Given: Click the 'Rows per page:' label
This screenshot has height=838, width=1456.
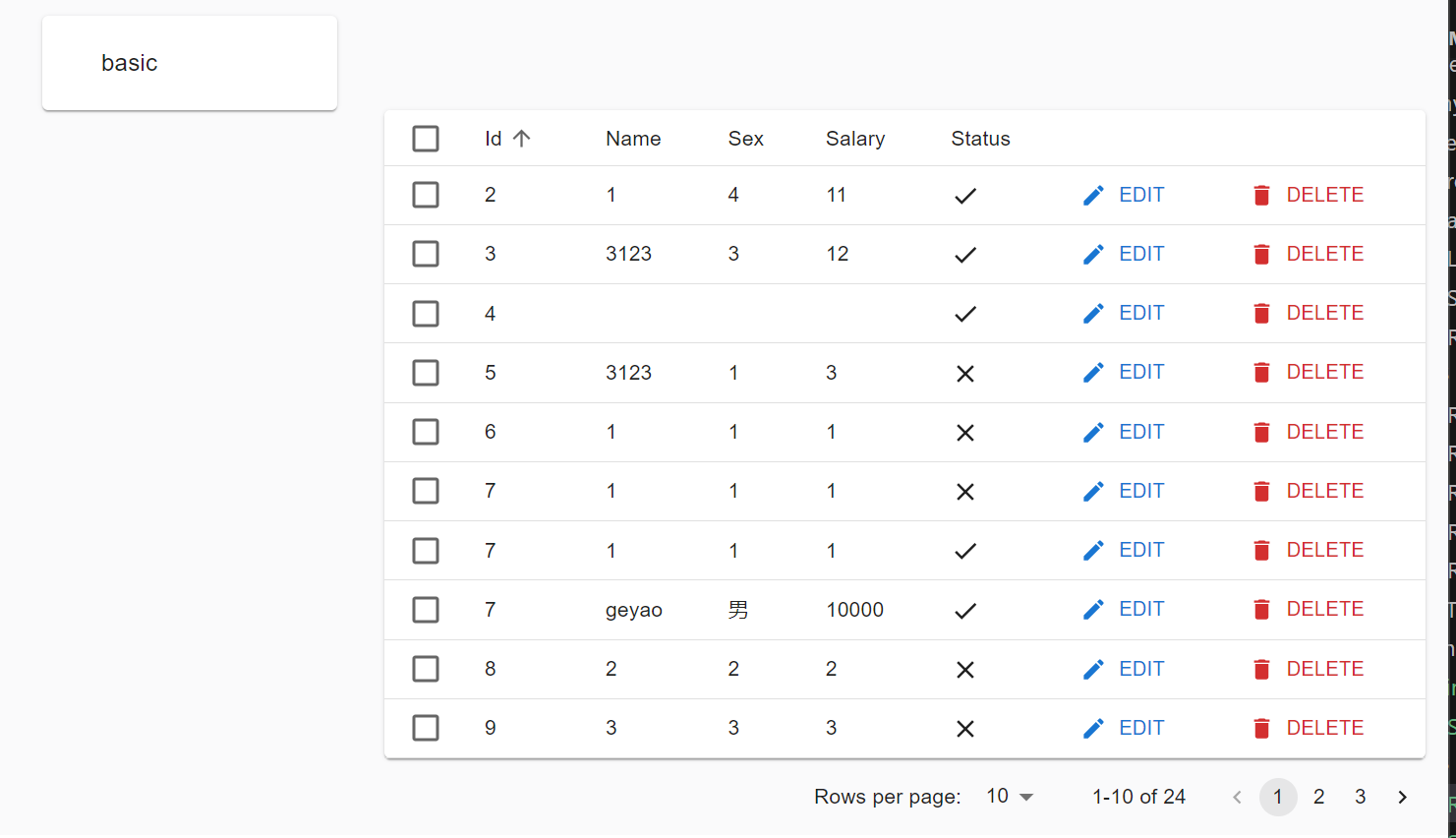Looking at the screenshot, I should coord(888,797).
